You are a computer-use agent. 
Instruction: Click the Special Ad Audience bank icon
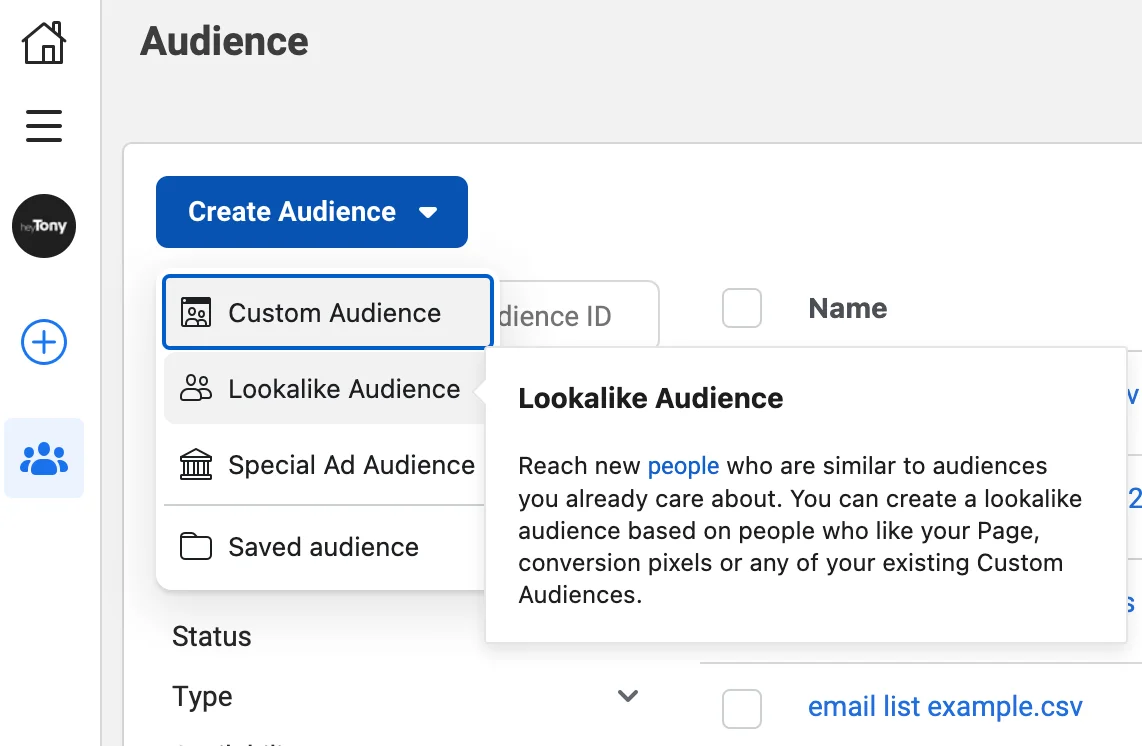[x=196, y=464]
